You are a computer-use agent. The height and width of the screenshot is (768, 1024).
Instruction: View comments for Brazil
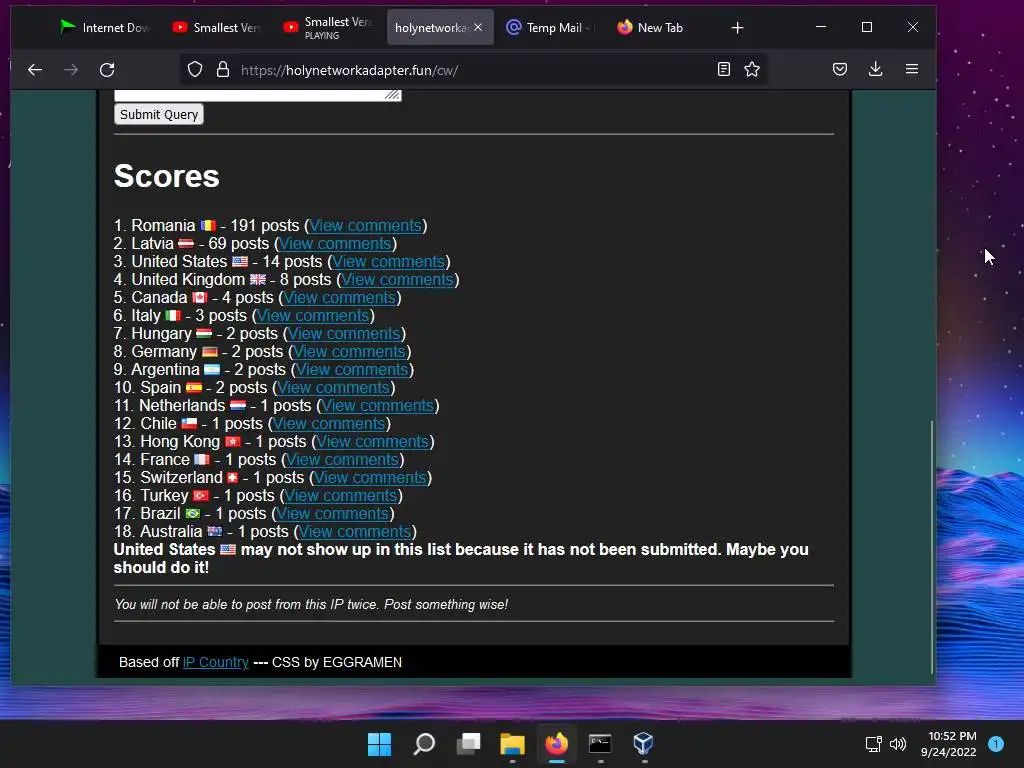click(x=332, y=513)
